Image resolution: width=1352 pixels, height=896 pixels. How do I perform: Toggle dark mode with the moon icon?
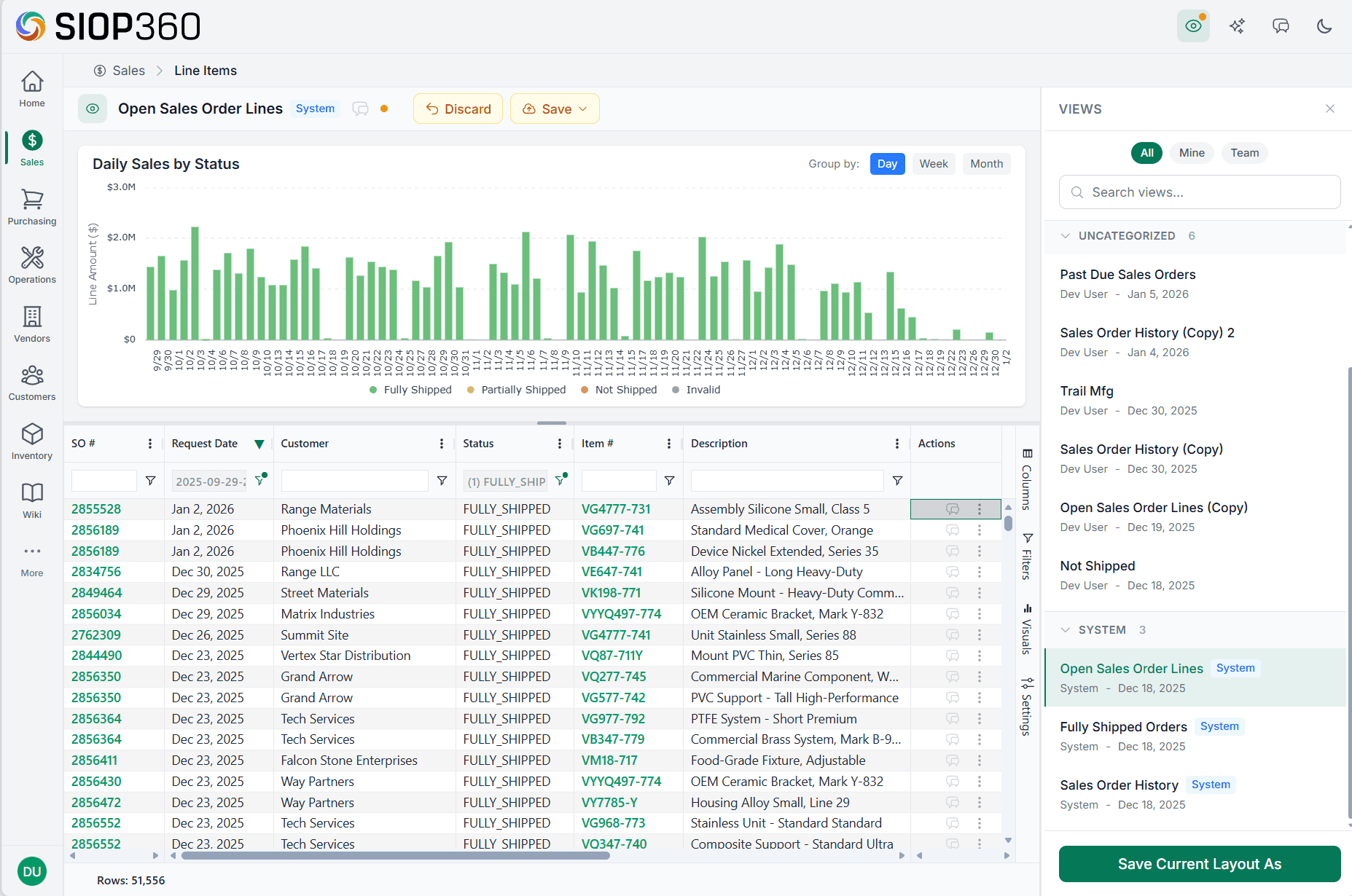click(1324, 25)
